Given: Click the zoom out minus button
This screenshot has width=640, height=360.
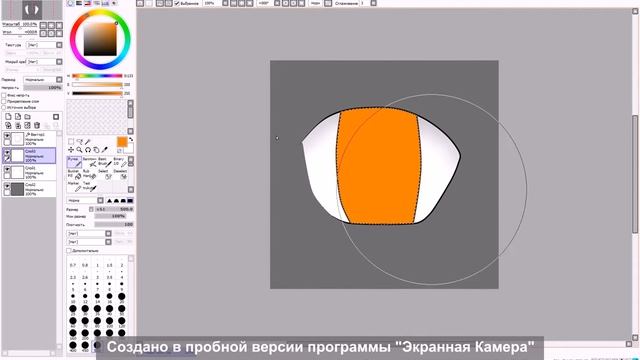Looking at the screenshot, I should click(x=43, y=25).
